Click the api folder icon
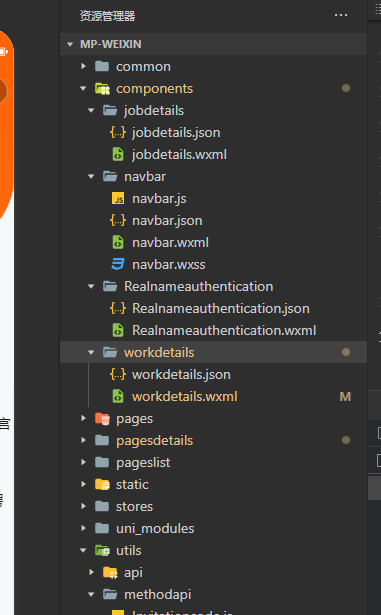The image size is (381, 615). 110,573
